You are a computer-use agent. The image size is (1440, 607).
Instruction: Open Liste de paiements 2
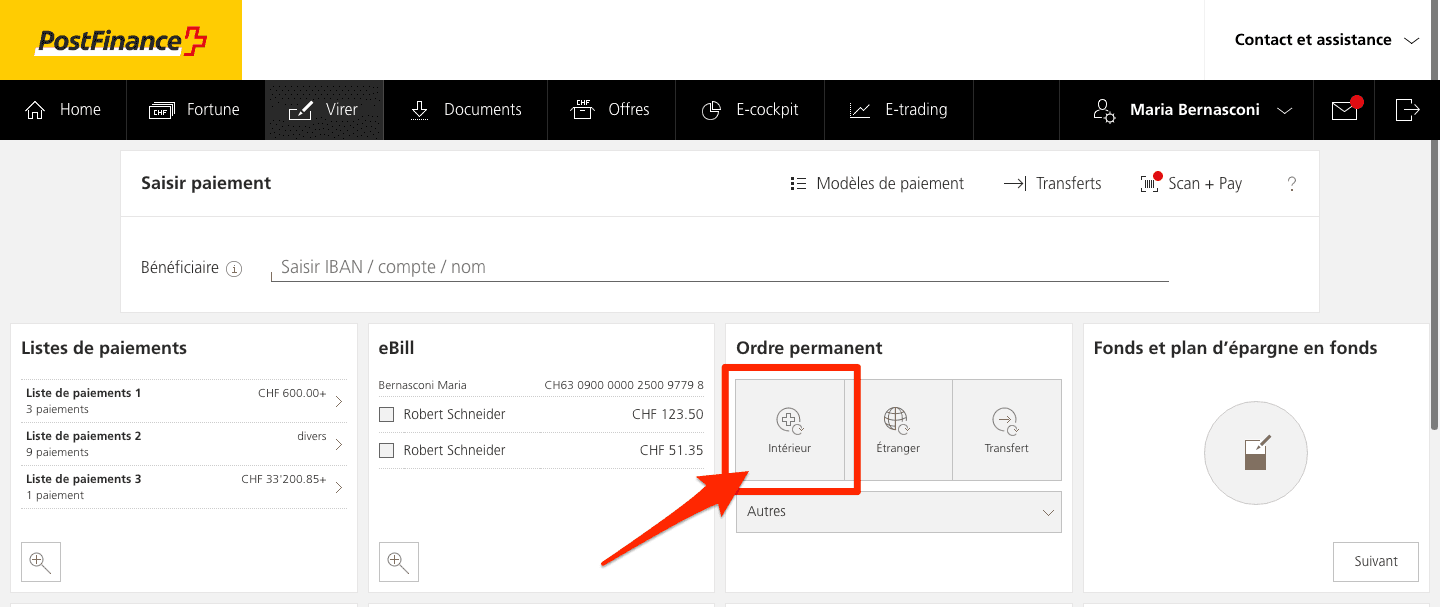184,444
